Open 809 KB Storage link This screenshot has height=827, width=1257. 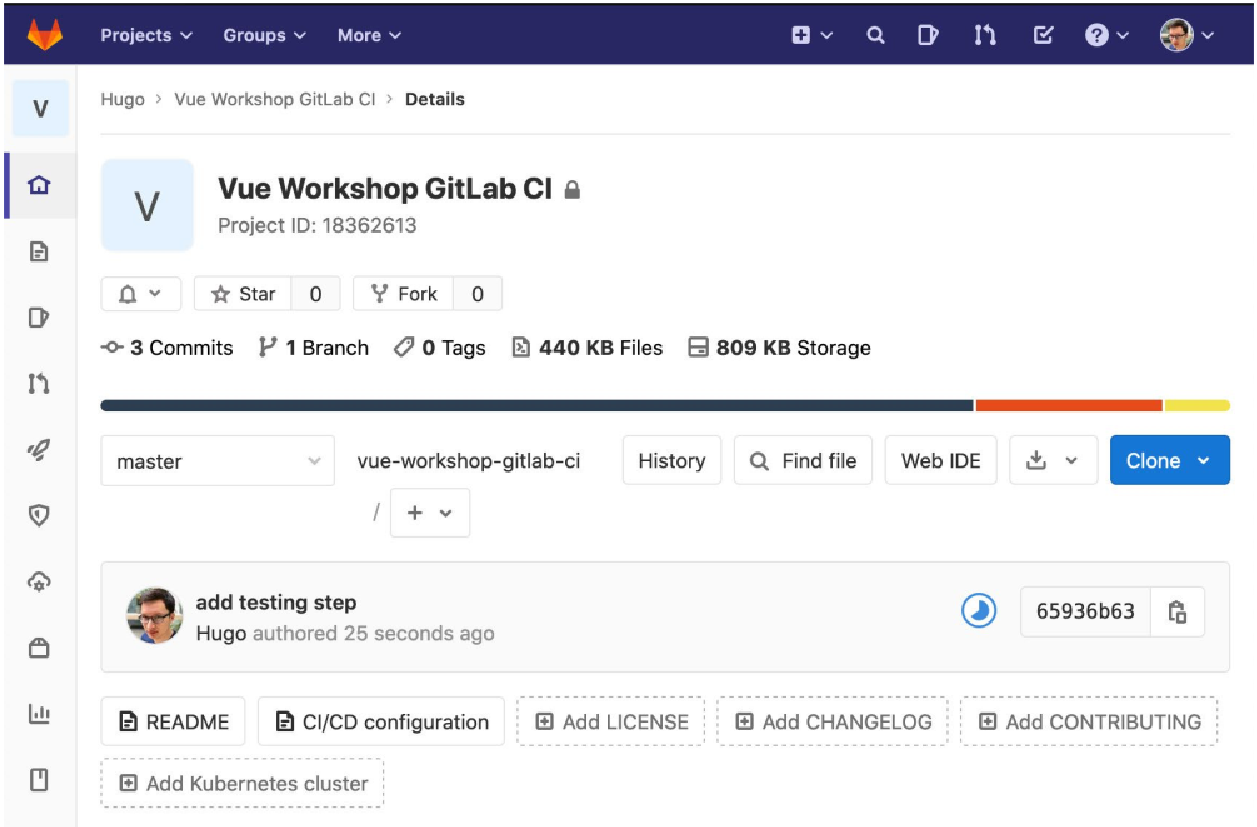click(780, 348)
